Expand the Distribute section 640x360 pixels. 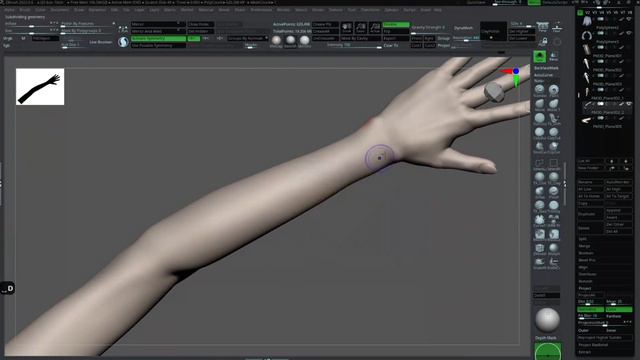click(587, 274)
